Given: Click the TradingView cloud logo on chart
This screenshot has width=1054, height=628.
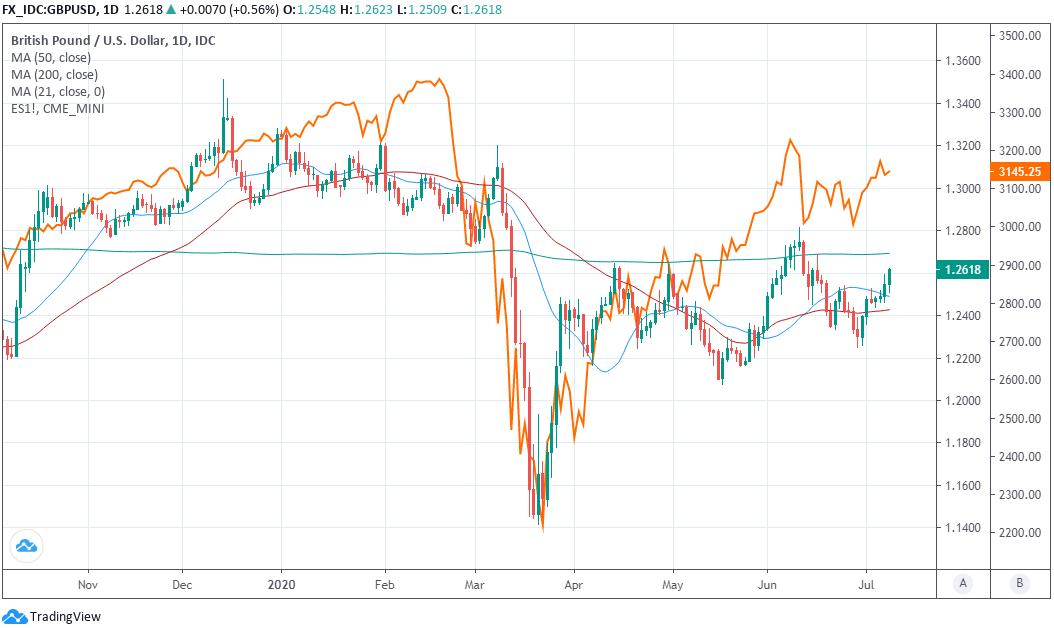Looking at the screenshot, I should coord(25,546).
